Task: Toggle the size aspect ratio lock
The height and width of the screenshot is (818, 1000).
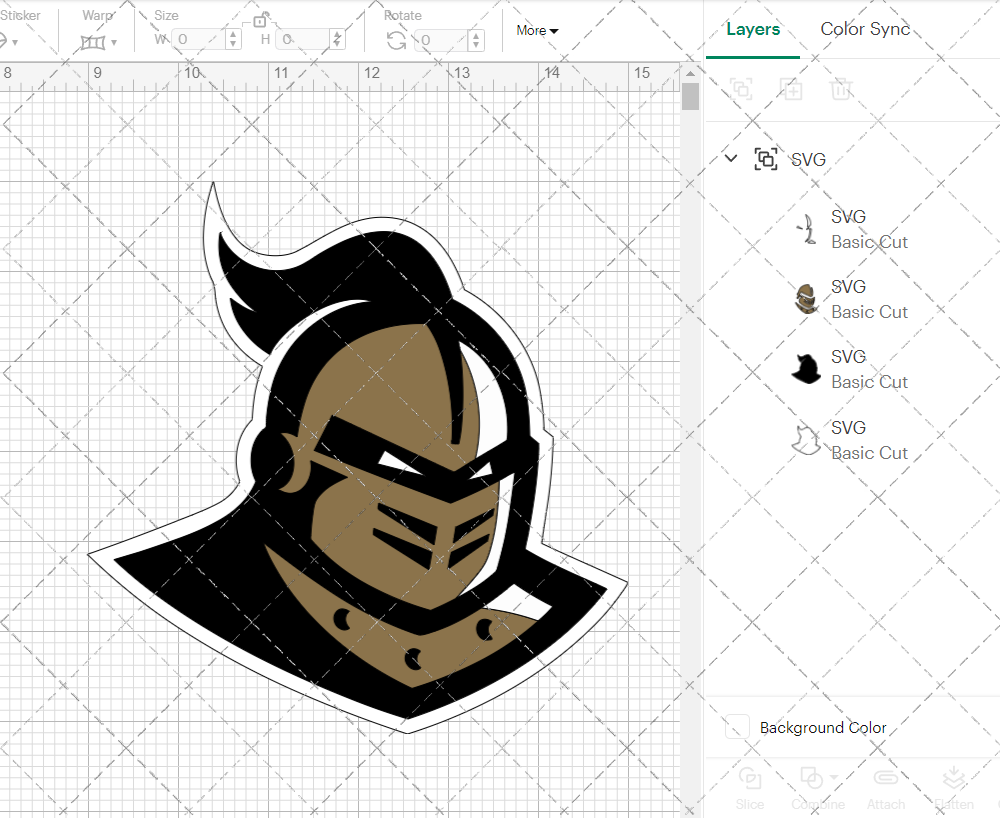Action: [x=260, y=20]
